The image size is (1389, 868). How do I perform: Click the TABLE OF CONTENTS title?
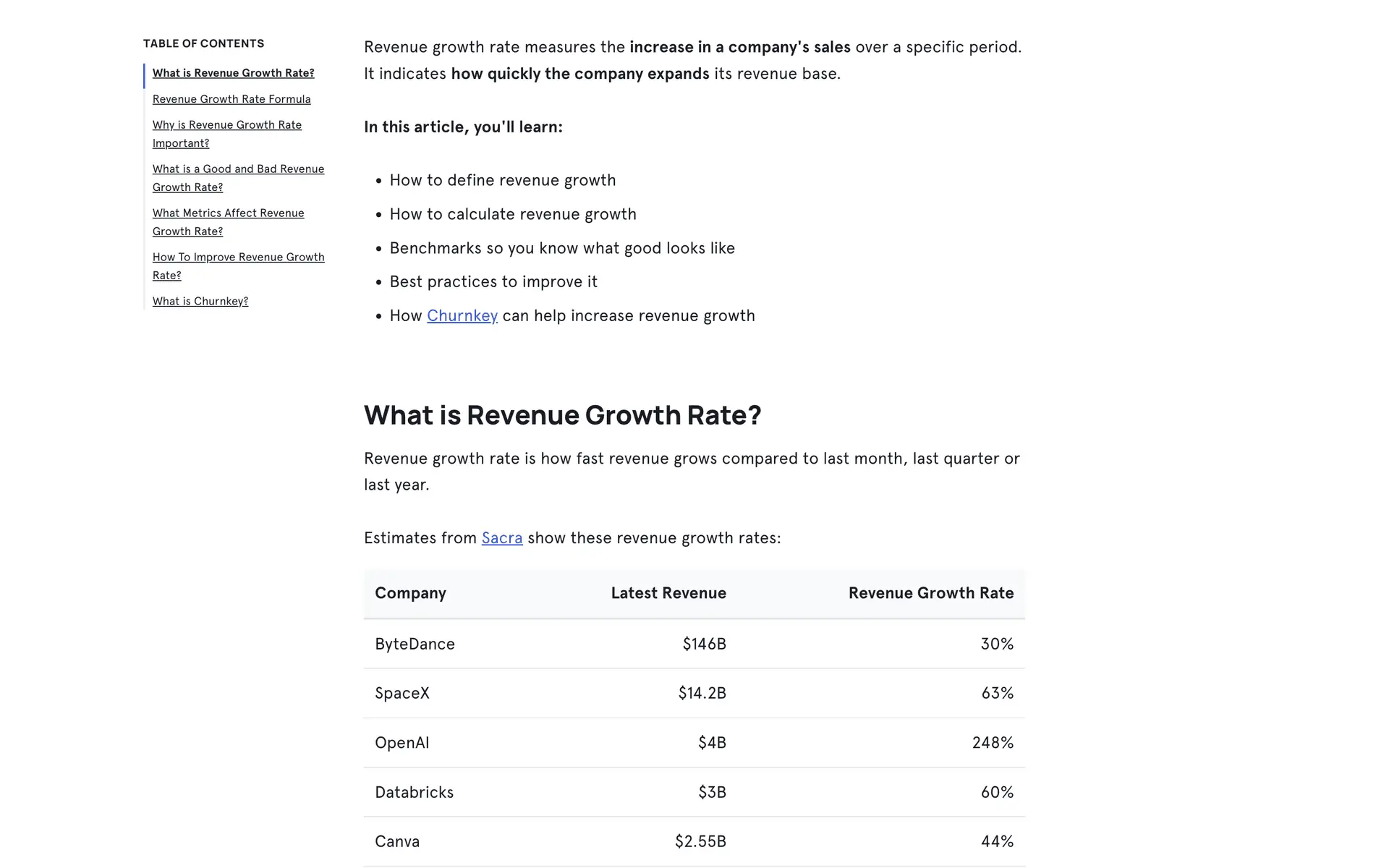click(203, 43)
